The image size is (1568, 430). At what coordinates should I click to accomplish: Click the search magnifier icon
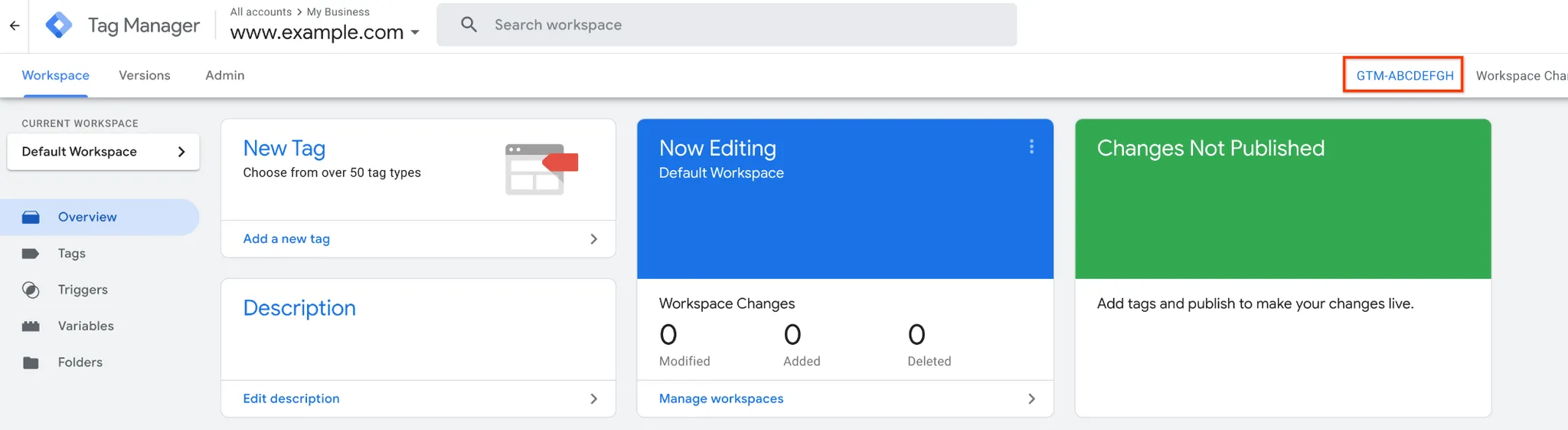[x=469, y=25]
